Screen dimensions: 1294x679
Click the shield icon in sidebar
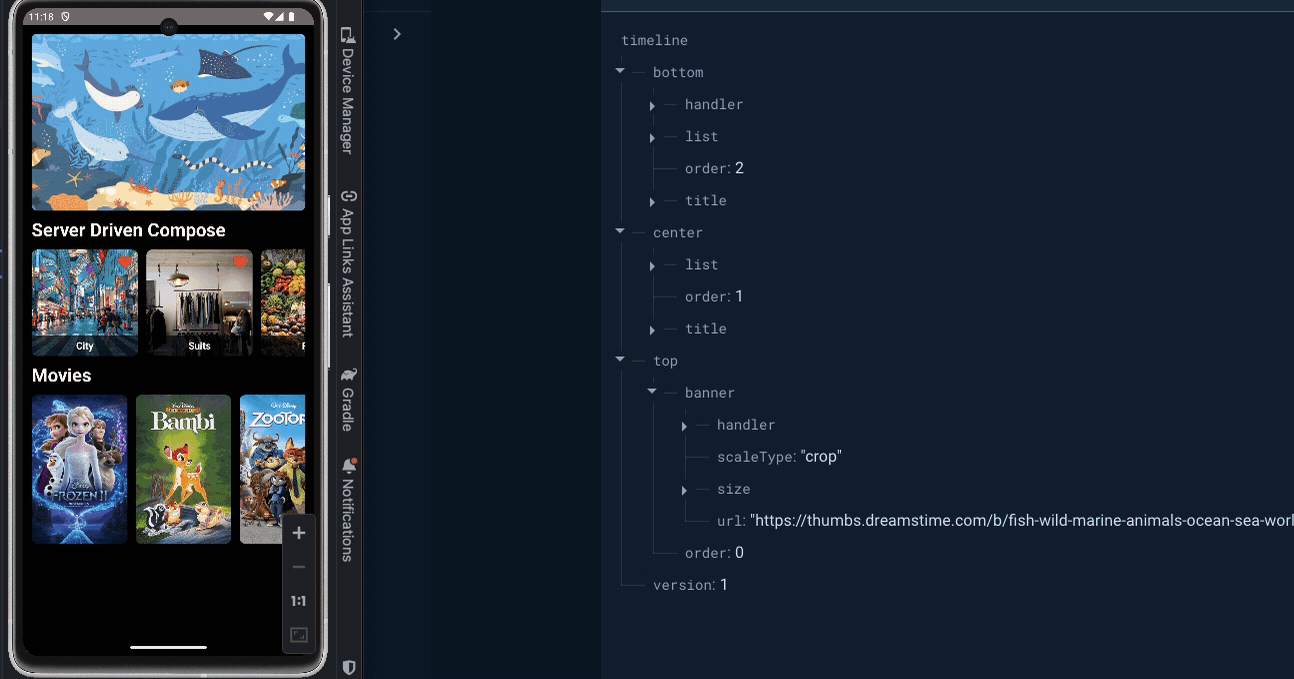tap(348, 666)
